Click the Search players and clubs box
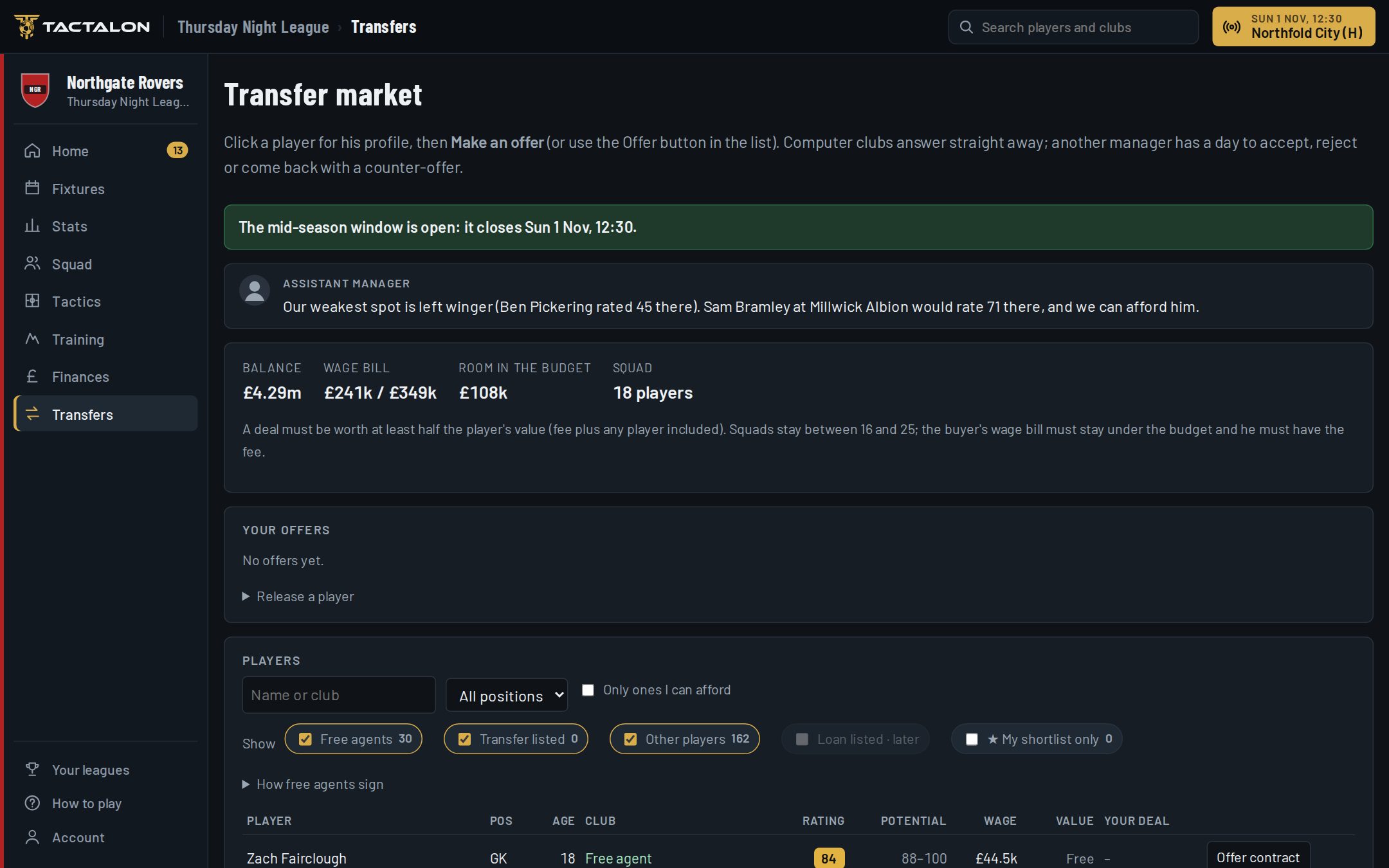 (1073, 27)
